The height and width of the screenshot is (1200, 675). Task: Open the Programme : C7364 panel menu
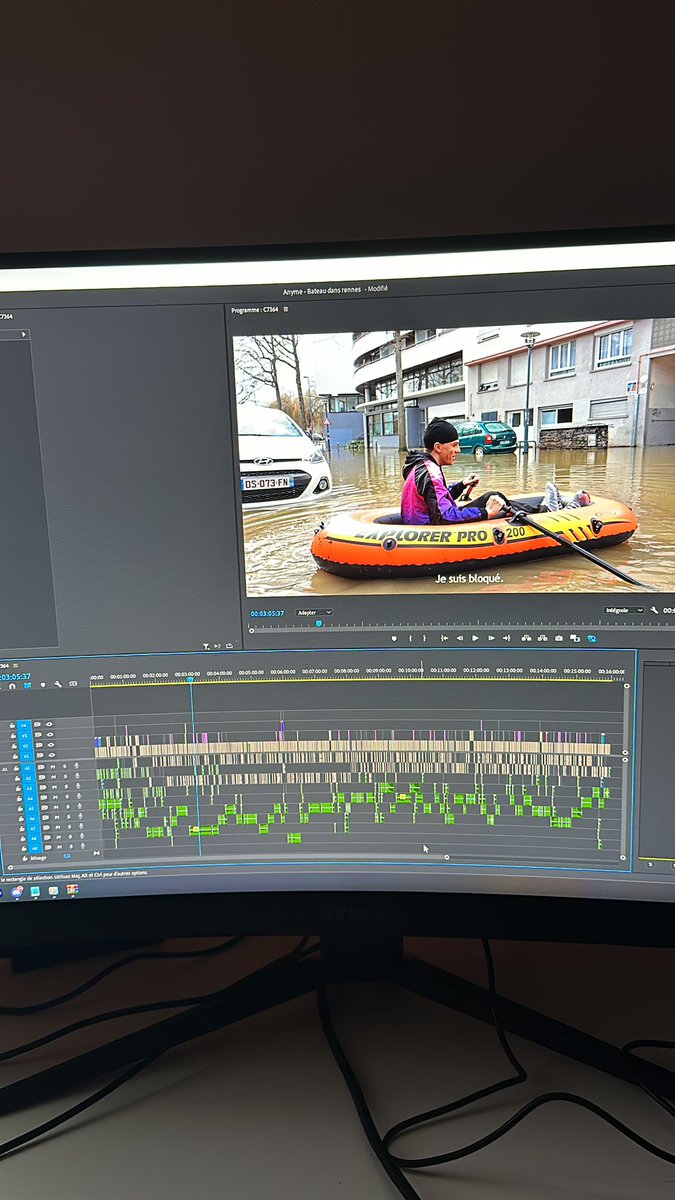coord(285,310)
